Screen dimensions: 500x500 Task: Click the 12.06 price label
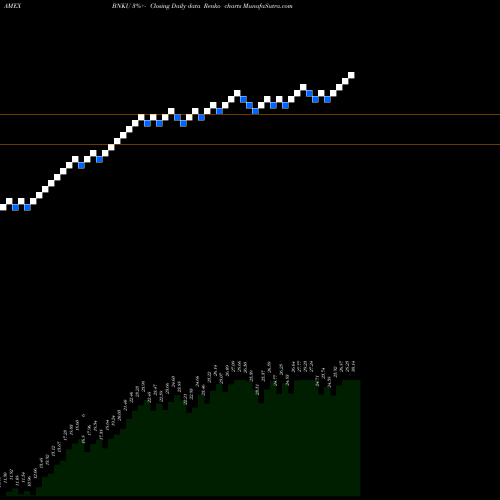(35, 473)
